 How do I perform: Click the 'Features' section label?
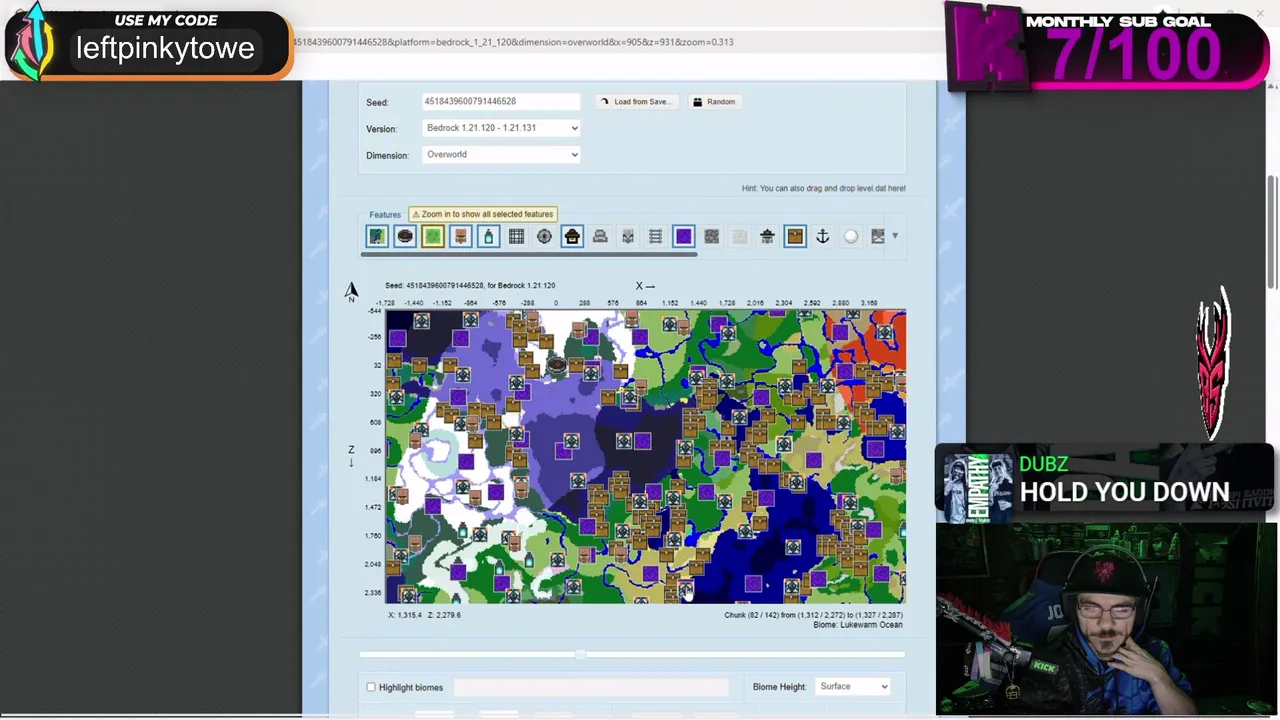point(385,215)
